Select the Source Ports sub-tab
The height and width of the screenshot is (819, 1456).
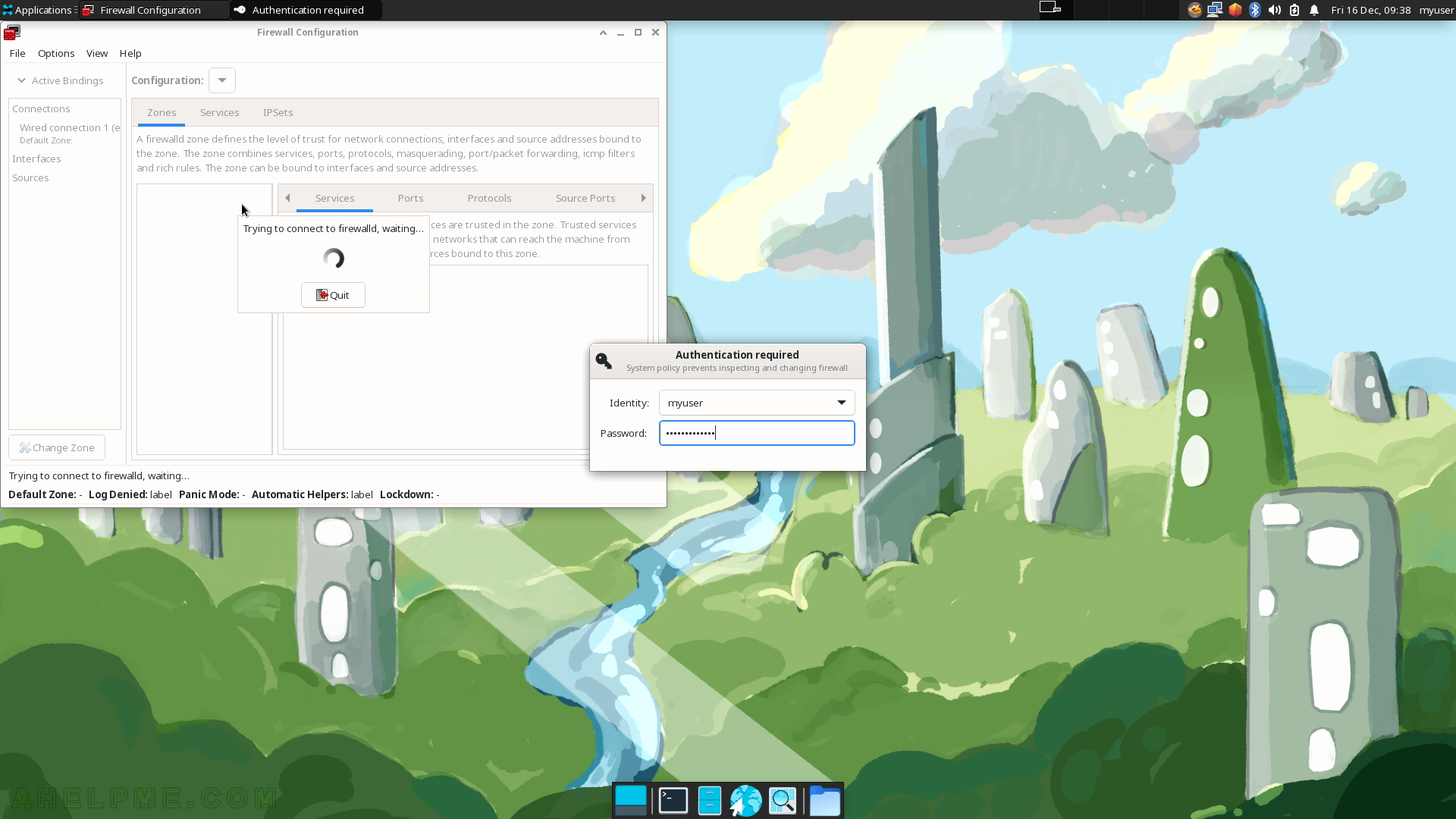tap(585, 198)
